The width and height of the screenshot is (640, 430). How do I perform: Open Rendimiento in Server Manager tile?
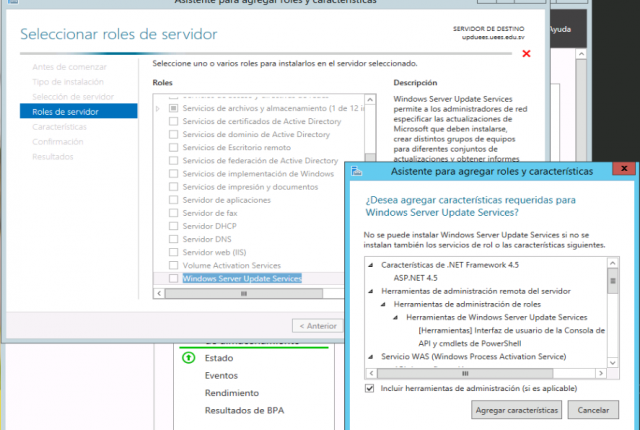[232, 393]
